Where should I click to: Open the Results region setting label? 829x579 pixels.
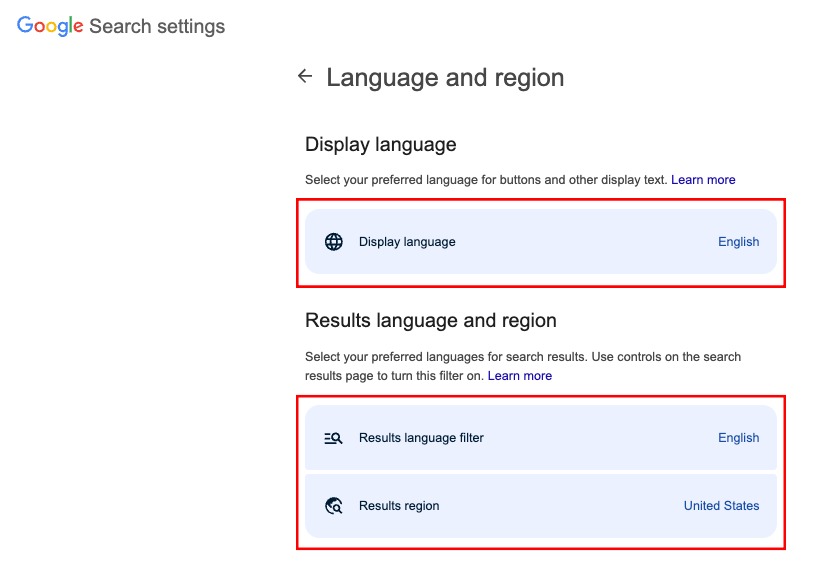tap(399, 506)
